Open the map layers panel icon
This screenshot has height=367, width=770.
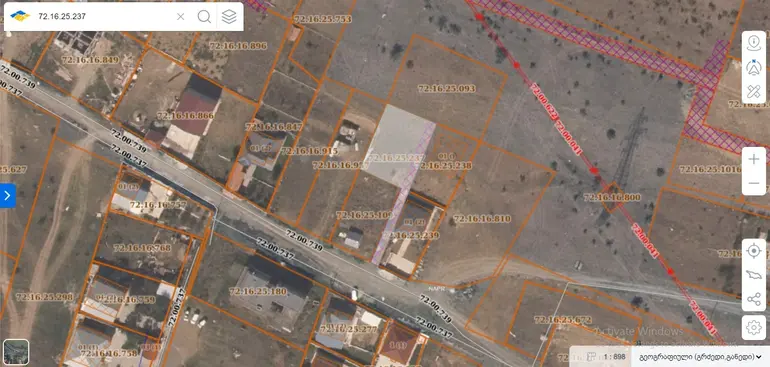[x=229, y=16]
